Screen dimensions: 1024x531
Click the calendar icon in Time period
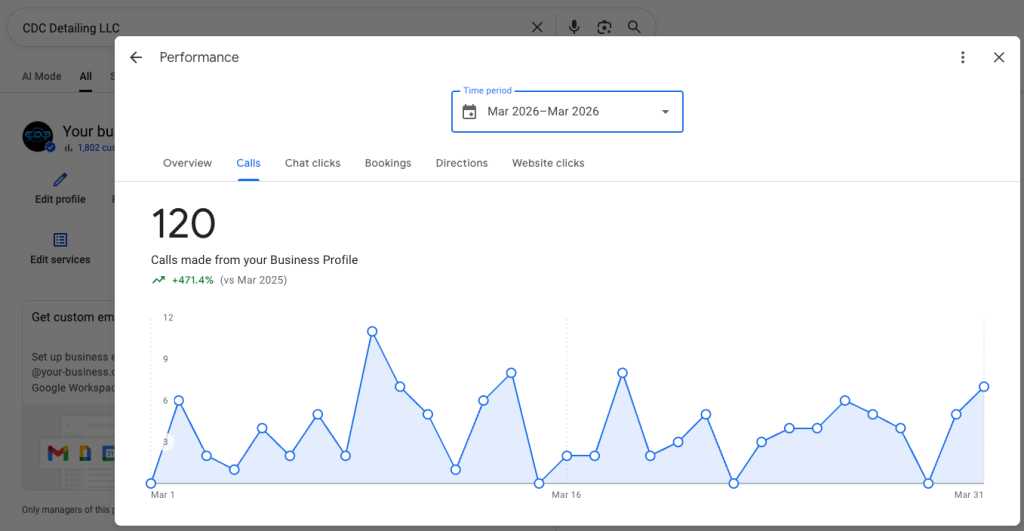(469, 112)
